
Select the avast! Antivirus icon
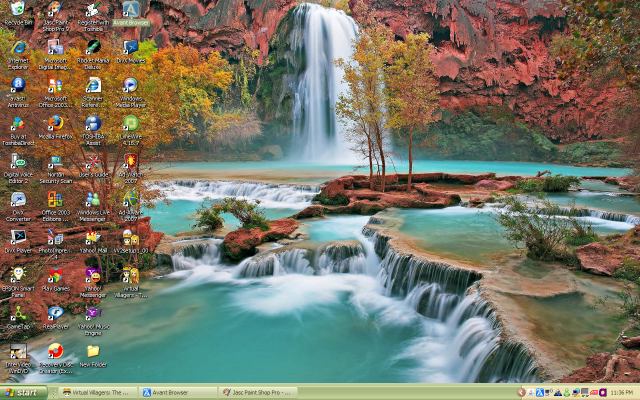click(x=18, y=87)
